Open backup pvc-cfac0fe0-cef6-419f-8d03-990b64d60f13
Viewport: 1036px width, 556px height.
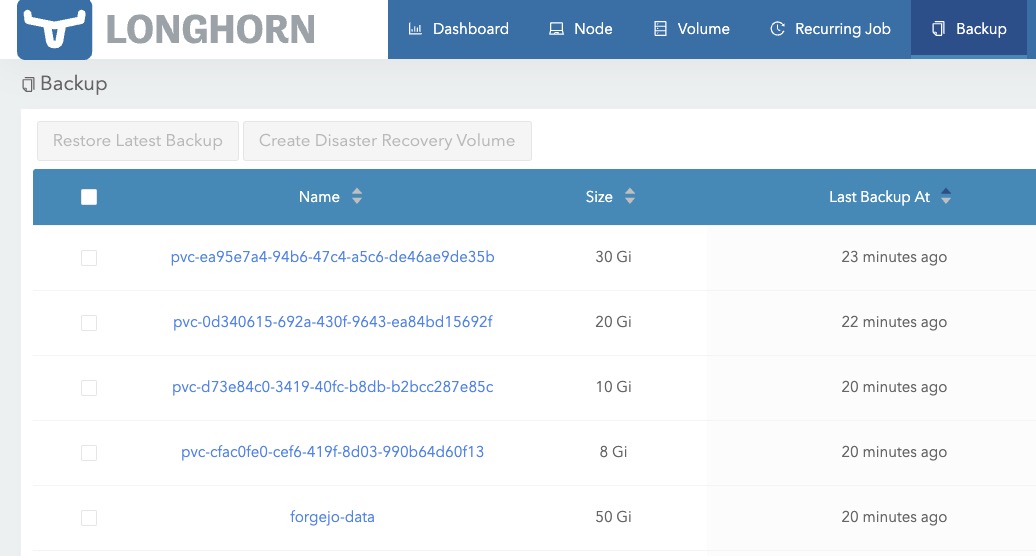(x=332, y=452)
